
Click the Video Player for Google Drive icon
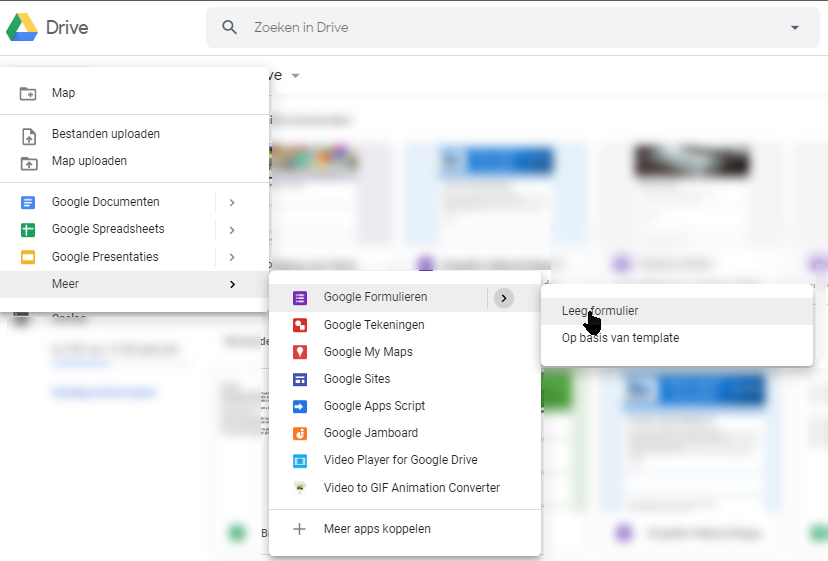[300, 461]
